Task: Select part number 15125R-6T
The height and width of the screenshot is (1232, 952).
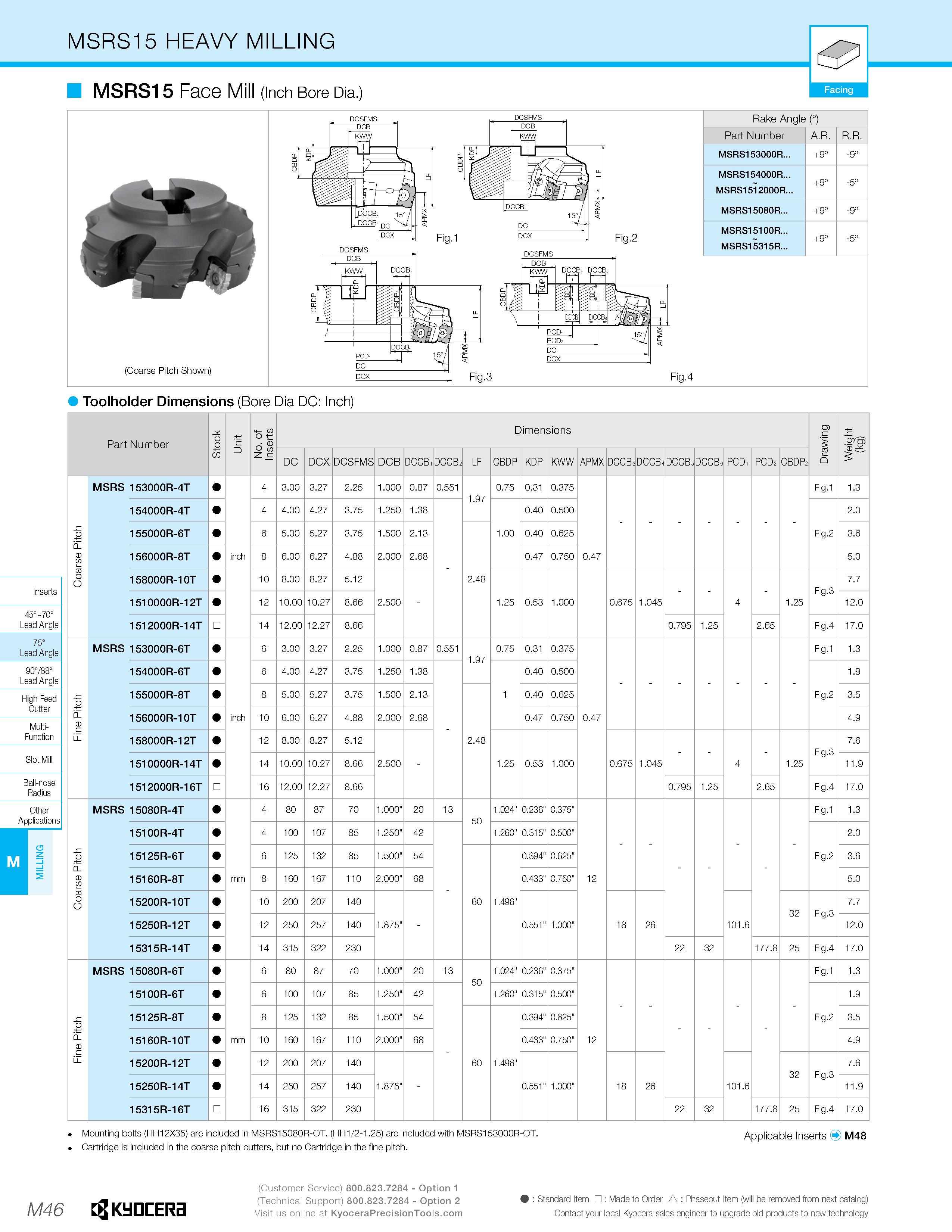Action: (157, 856)
